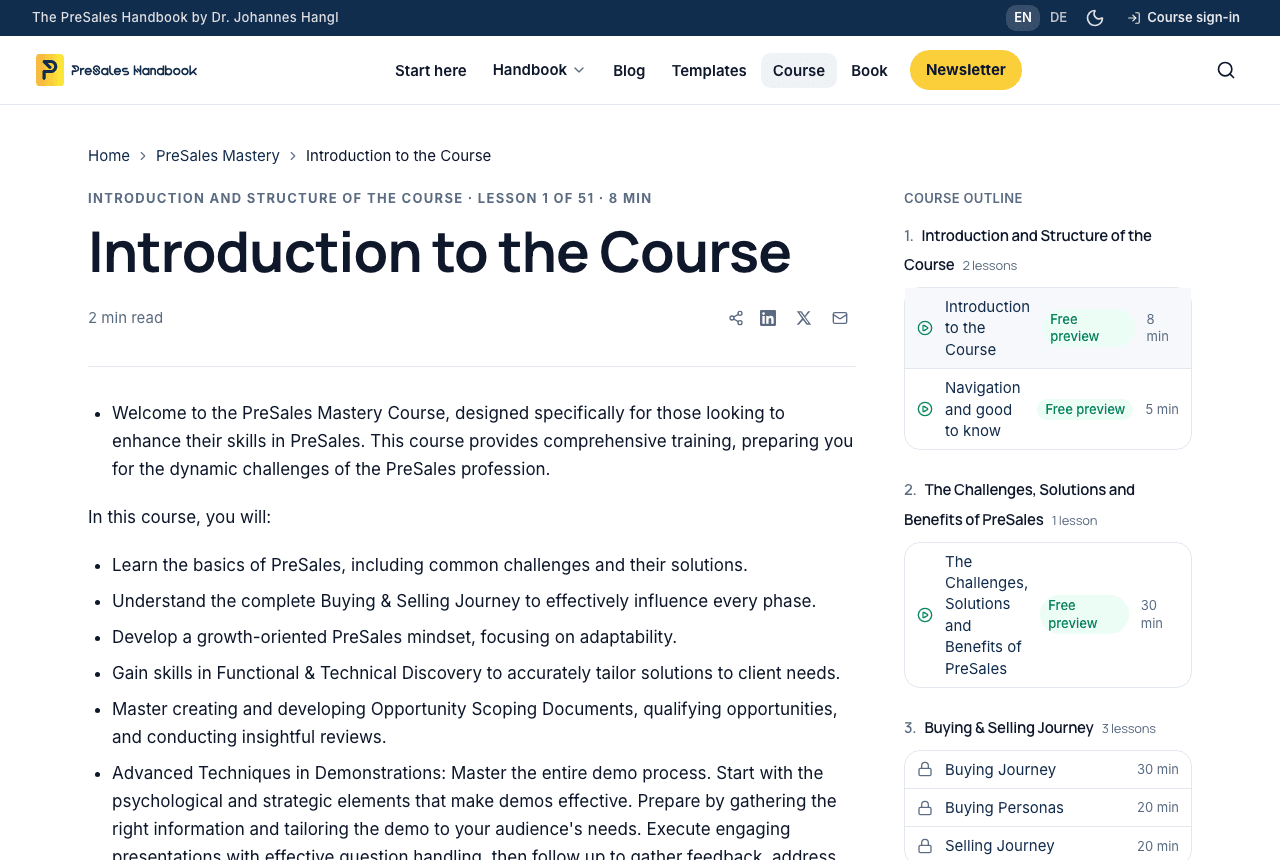Open the locked Selling Journey lesson
The height and width of the screenshot is (860, 1280).
pyautogui.click(x=1048, y=846)
